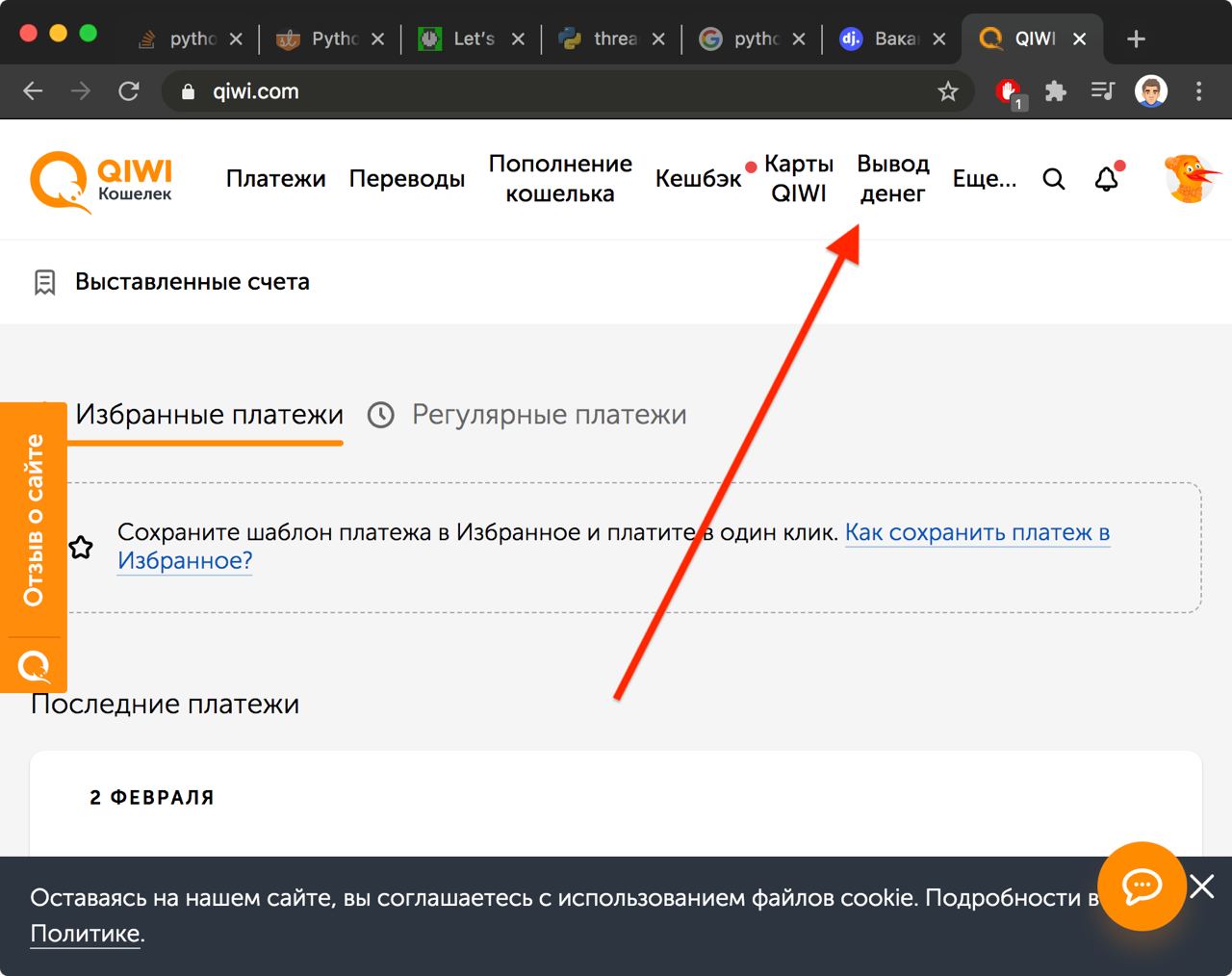Open the Платежи menu item
Screen dimensions: 1232x976
point(275,179)
